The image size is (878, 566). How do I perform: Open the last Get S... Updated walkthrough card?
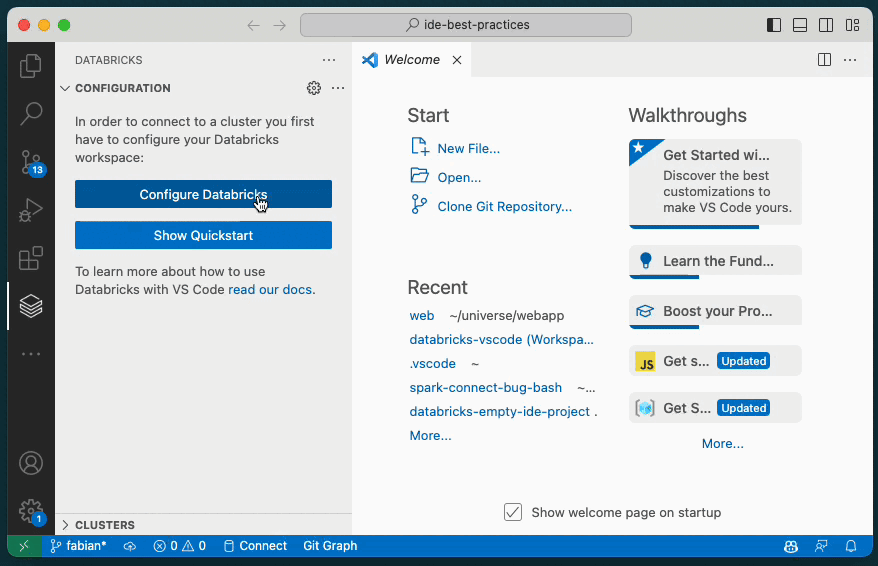(x=715, y=408)
